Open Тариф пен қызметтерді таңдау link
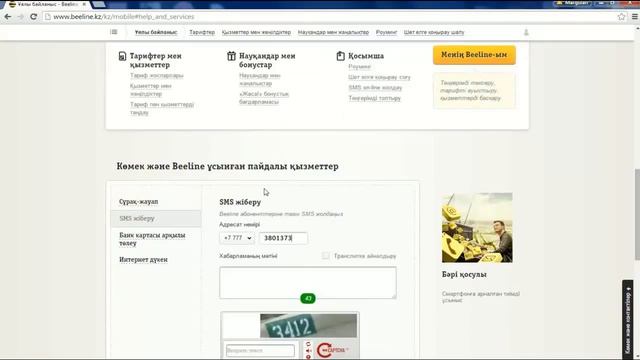640x360 pixels. coord(162,108)
